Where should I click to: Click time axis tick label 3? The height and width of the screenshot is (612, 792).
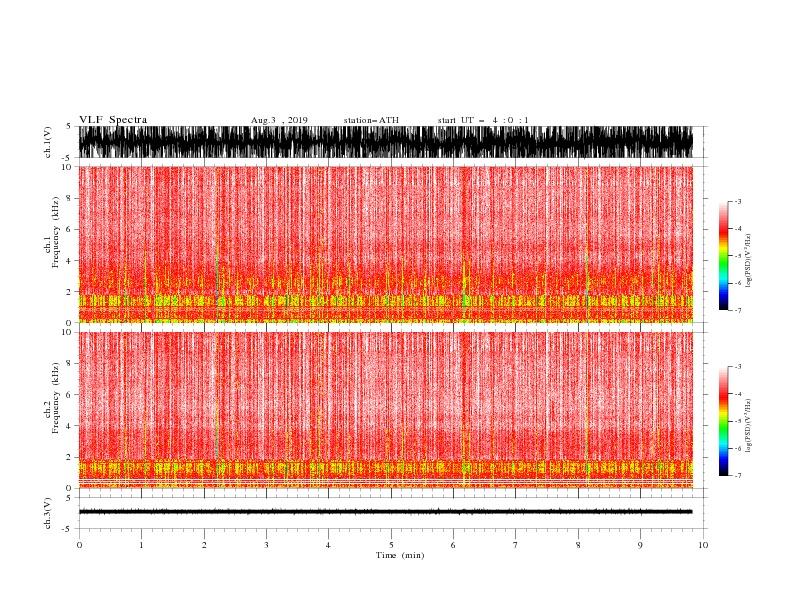click(266, 545)
